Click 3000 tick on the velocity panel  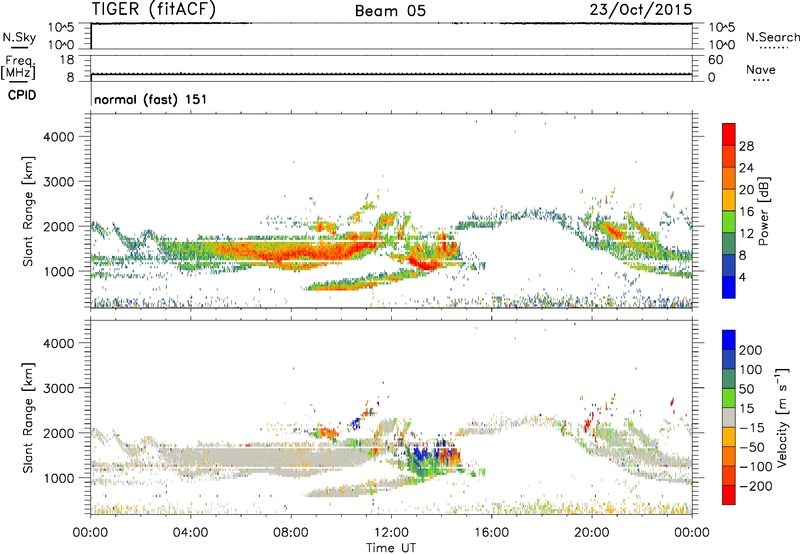(59, 388)
